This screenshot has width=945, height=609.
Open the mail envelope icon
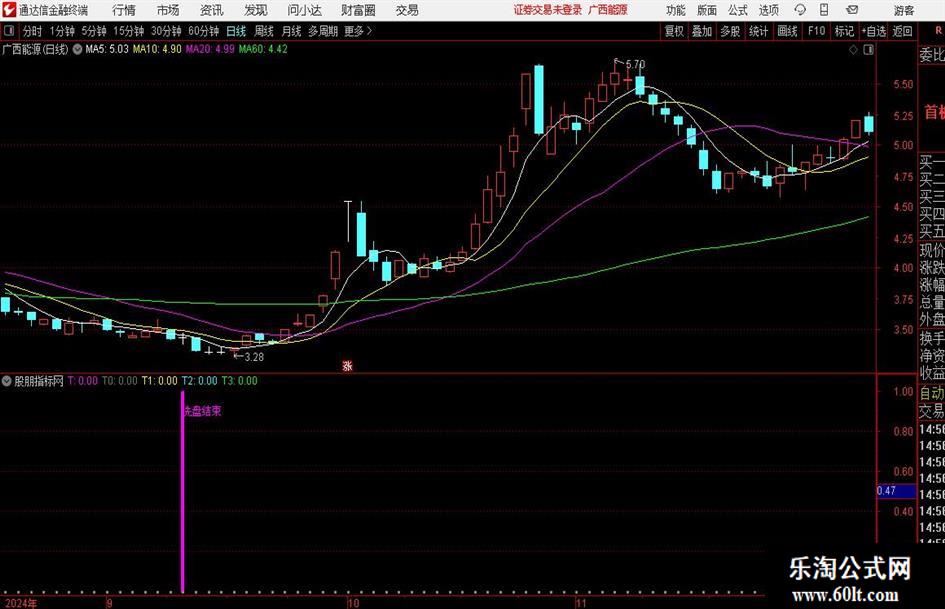pyautogui.click(x=852, y=10)
